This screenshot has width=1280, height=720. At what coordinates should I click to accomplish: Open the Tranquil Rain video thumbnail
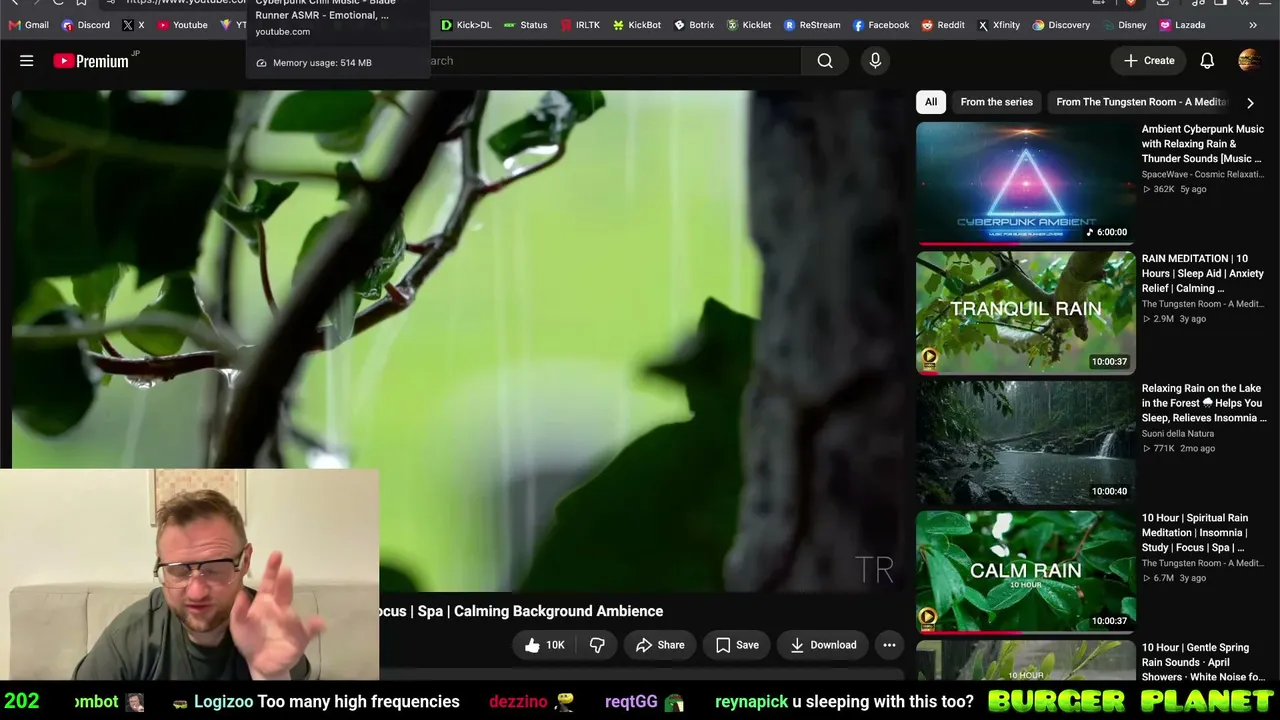[x=1026, y=313]
